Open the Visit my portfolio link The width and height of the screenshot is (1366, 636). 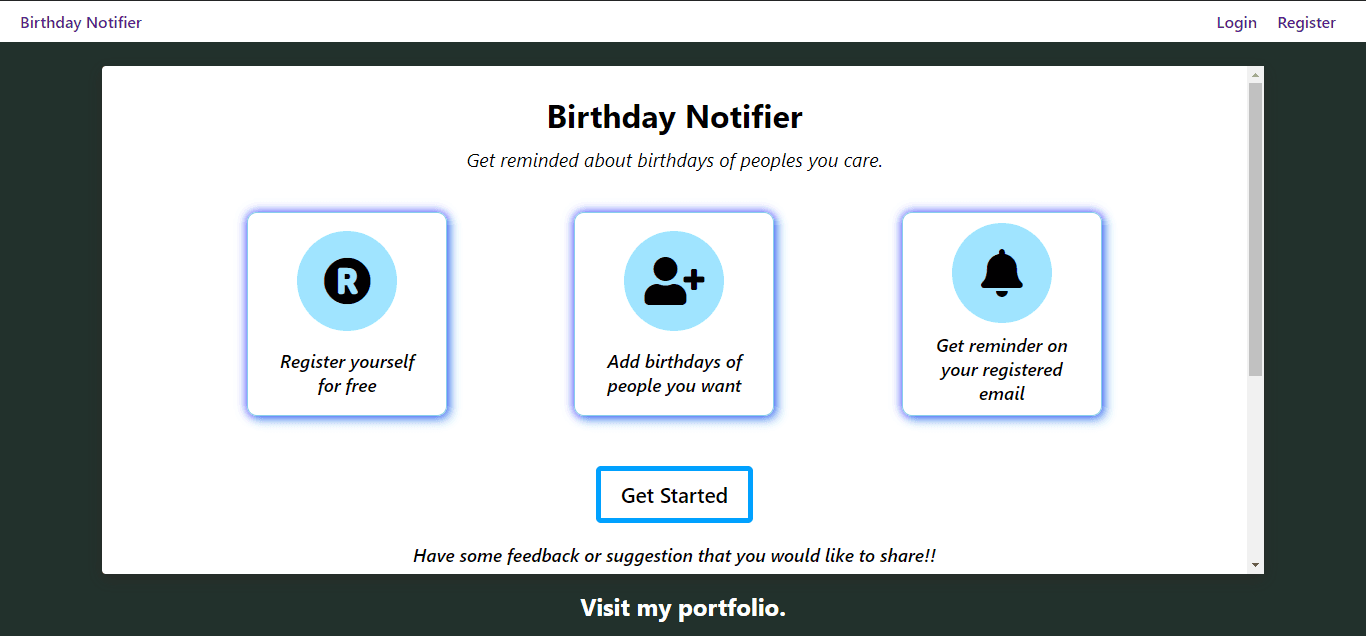tap(683, 608)
